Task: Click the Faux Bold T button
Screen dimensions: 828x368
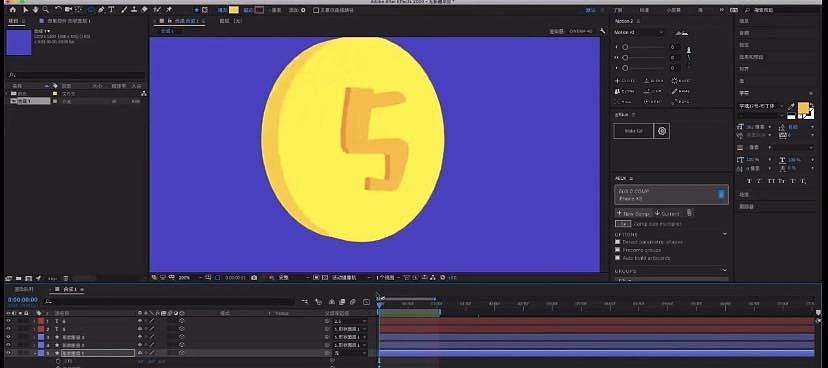Action: pos(749,181)
